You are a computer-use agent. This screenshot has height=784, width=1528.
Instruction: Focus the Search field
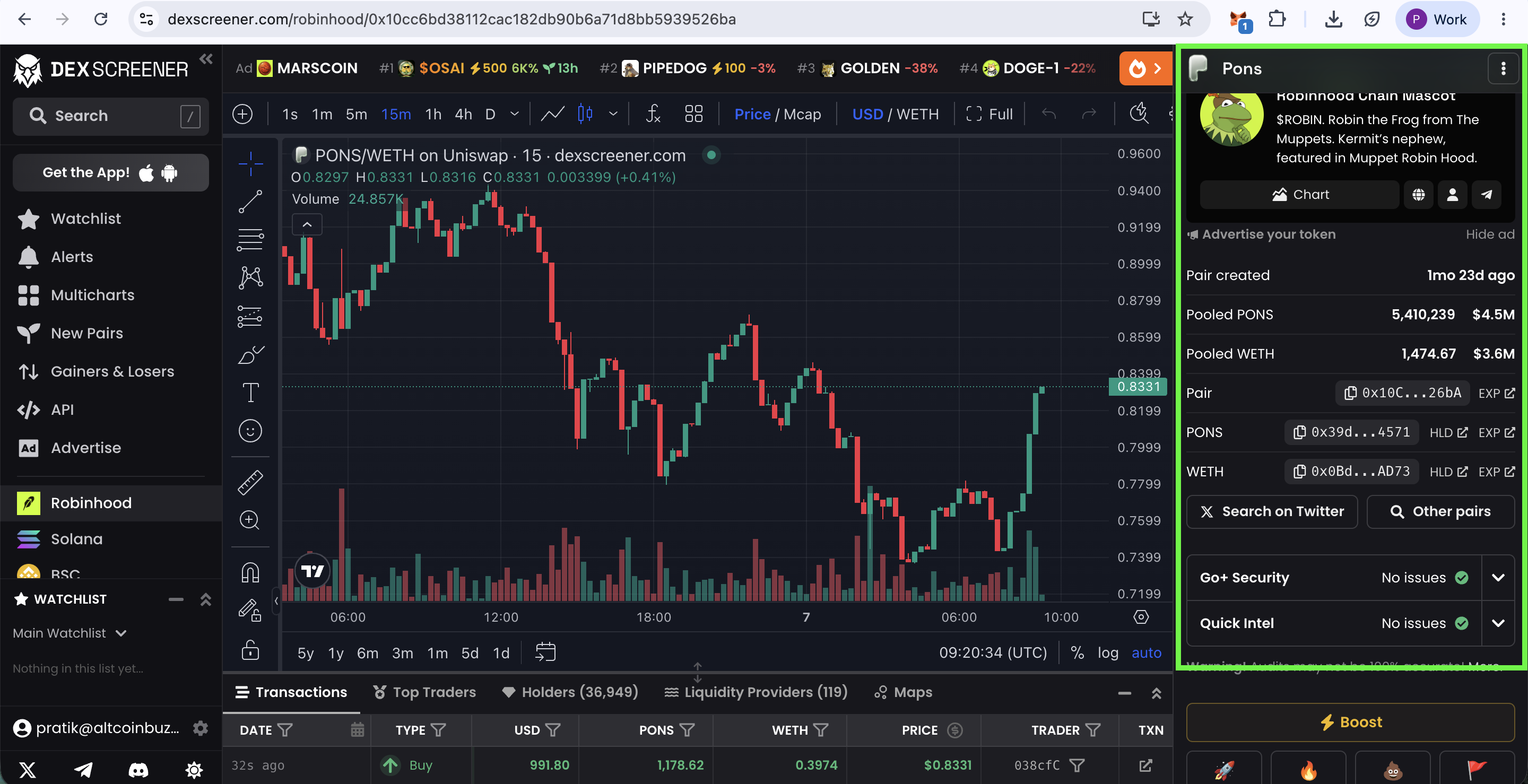point(111,116)
